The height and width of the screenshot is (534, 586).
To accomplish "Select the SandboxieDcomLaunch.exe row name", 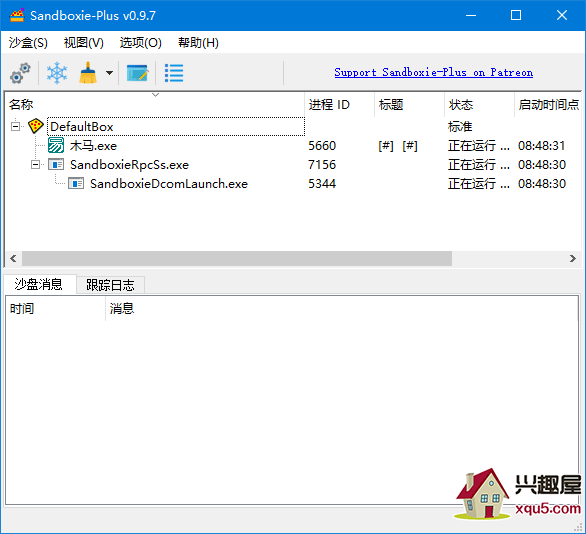I will pyautogui.click(x=169, y=183).
